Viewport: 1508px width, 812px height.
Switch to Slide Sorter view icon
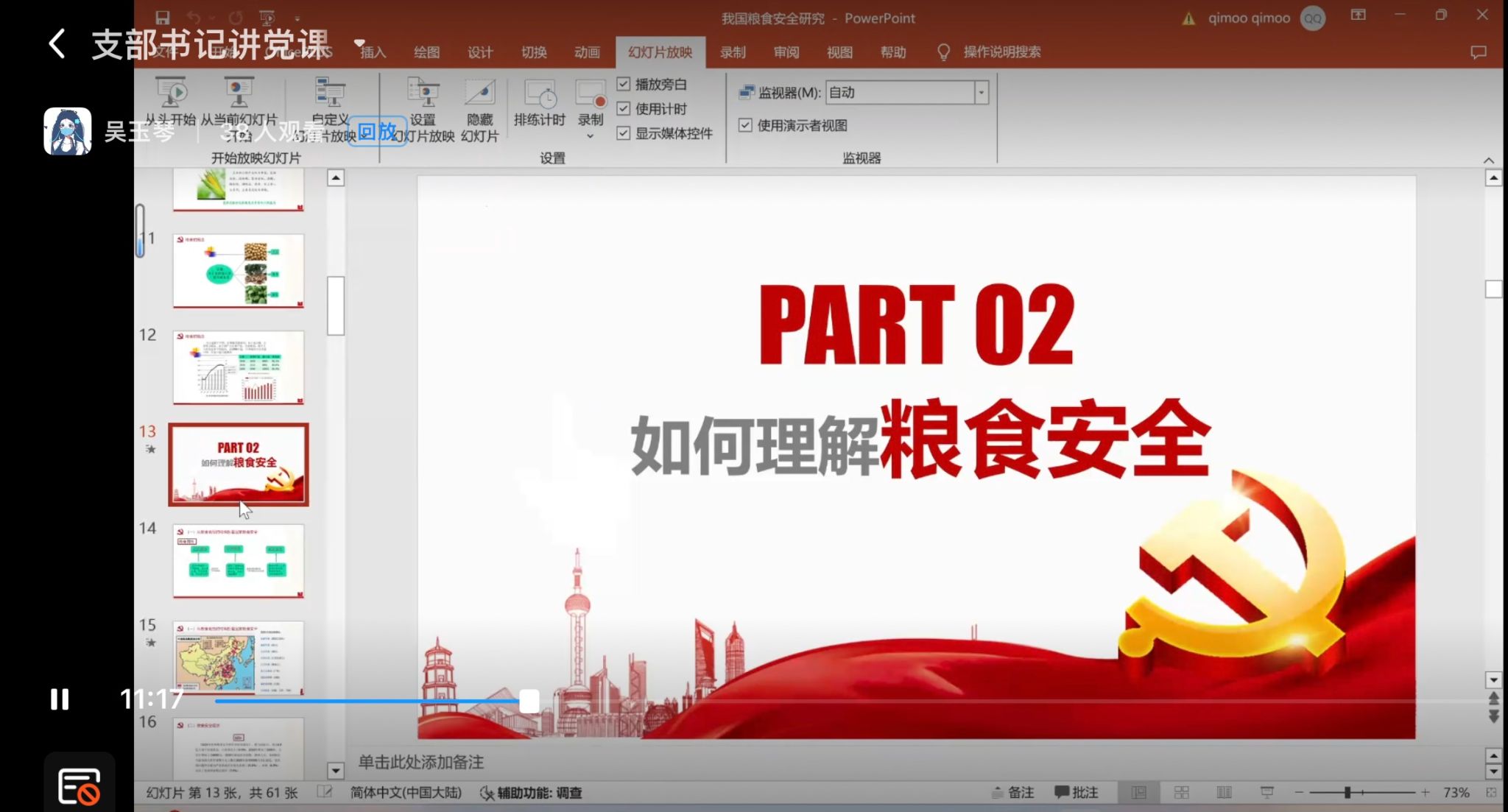1181,792
